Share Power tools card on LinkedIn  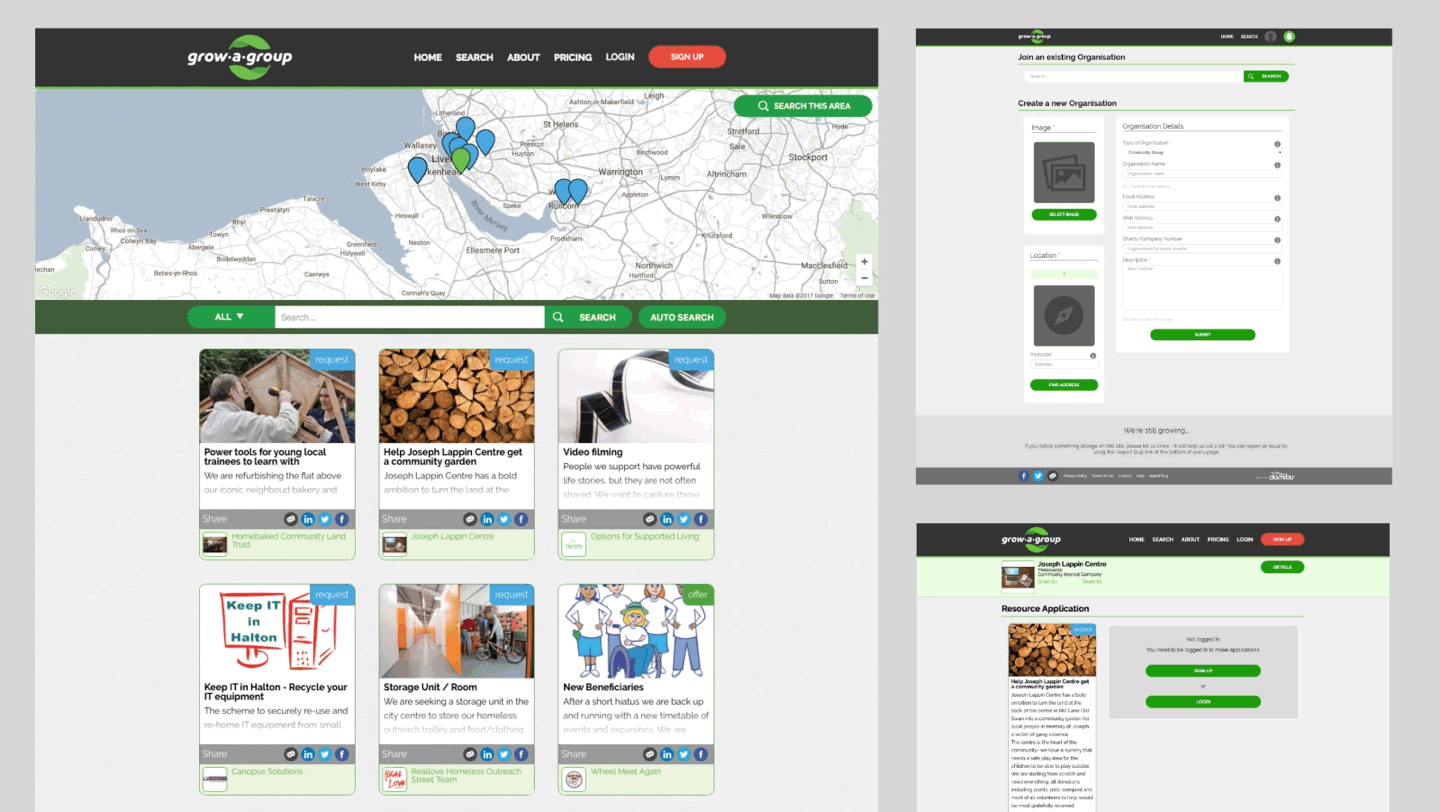click(308, 519)
